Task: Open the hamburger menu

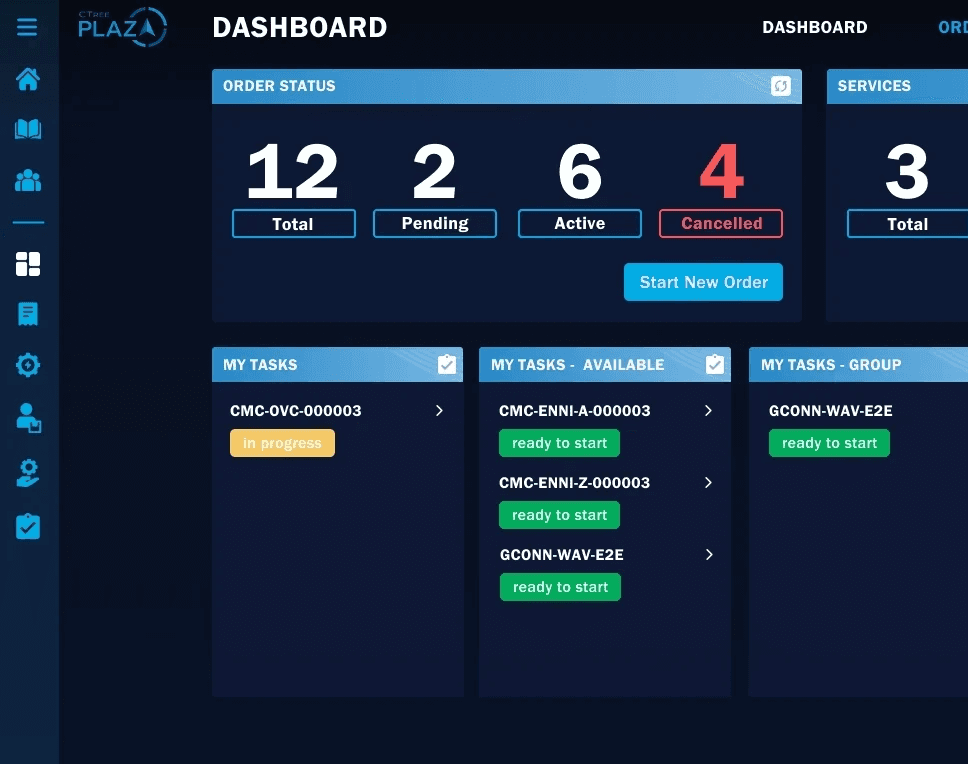Action: coord(27,27)
